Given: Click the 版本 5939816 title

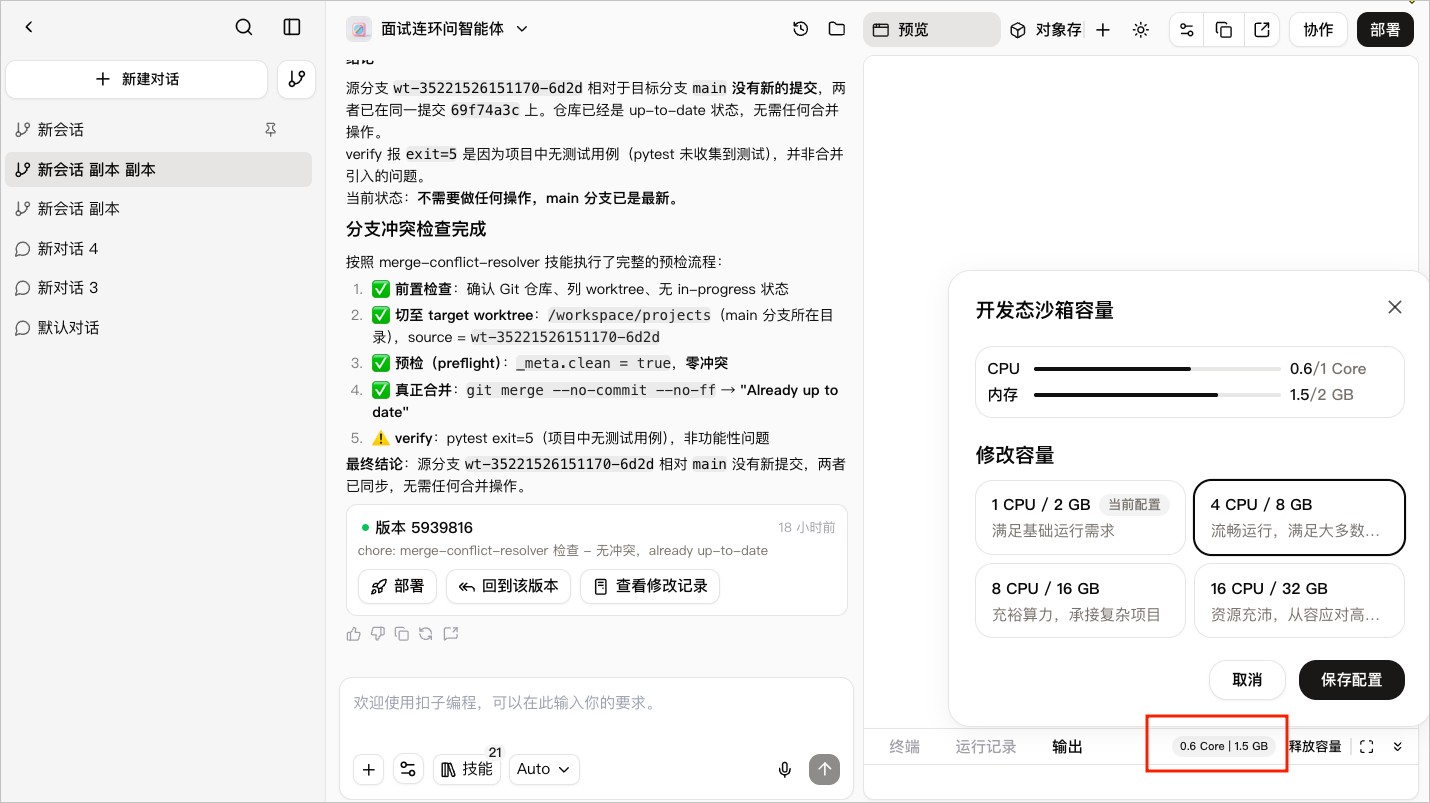Looking at the screenshot, I should point(424,528).
